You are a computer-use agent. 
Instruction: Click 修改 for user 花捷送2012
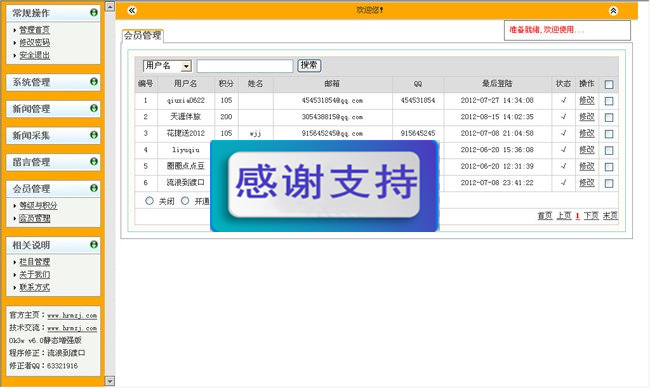click(x=587, y=133)
